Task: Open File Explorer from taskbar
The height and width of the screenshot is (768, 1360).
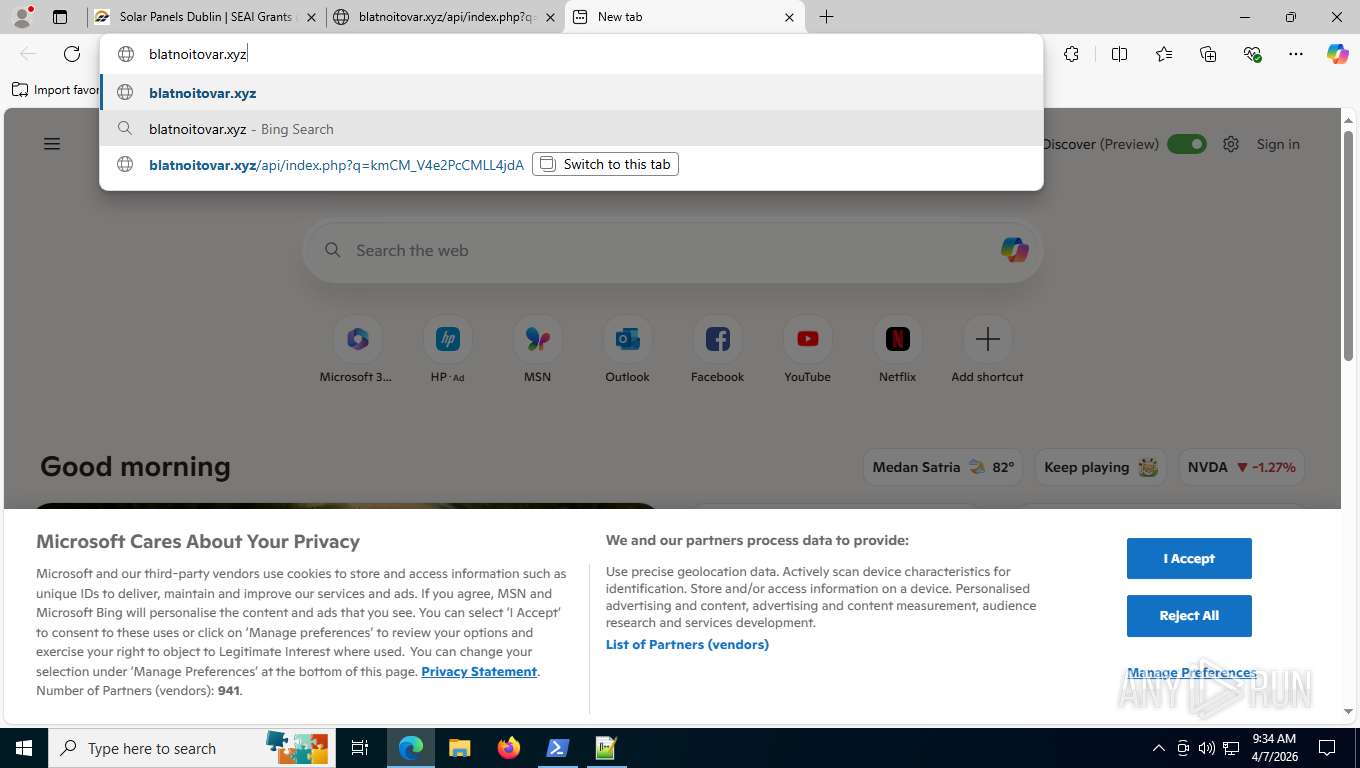Action: 459,748
